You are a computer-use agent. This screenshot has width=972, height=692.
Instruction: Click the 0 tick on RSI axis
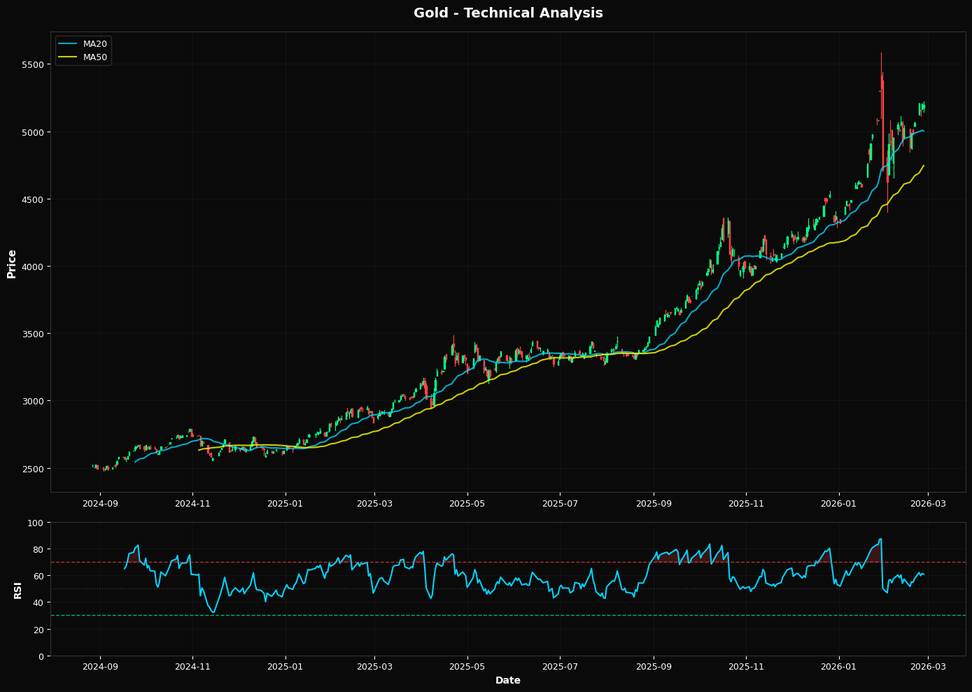pyautogui.click(x=41, y=656)
